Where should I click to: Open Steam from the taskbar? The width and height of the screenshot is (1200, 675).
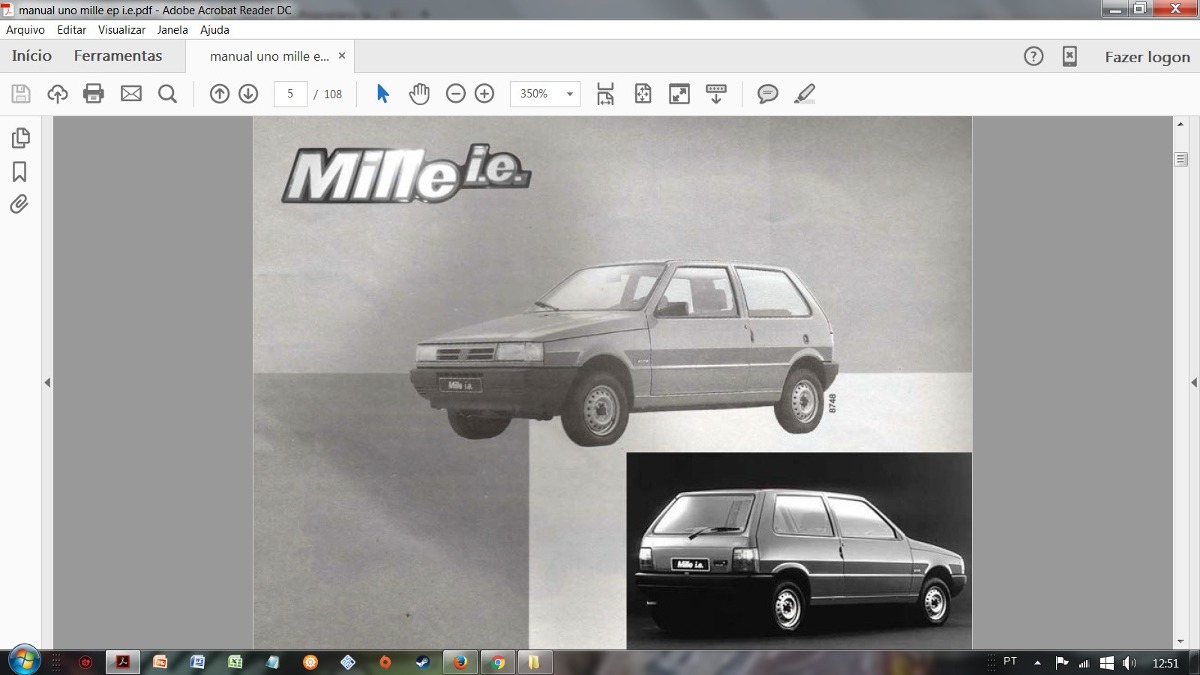(423, 662)
